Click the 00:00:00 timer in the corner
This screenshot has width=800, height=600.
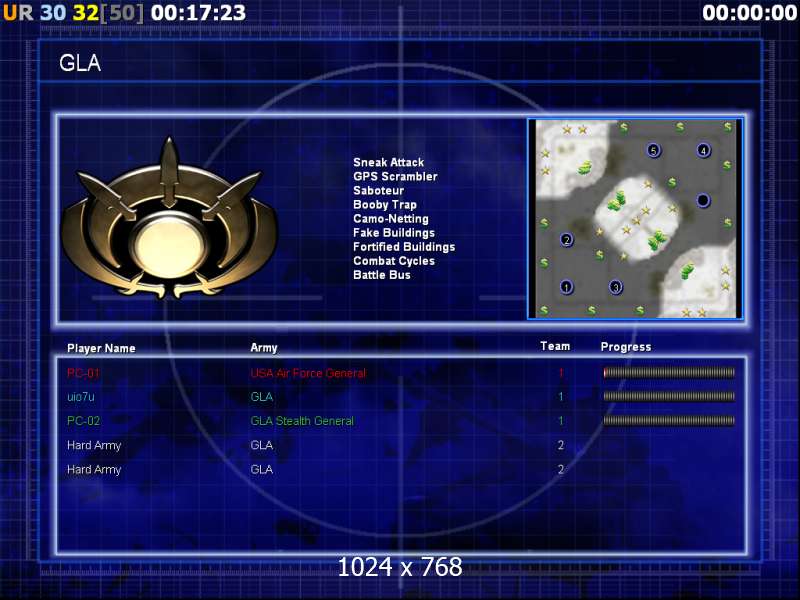pos(749,13)
